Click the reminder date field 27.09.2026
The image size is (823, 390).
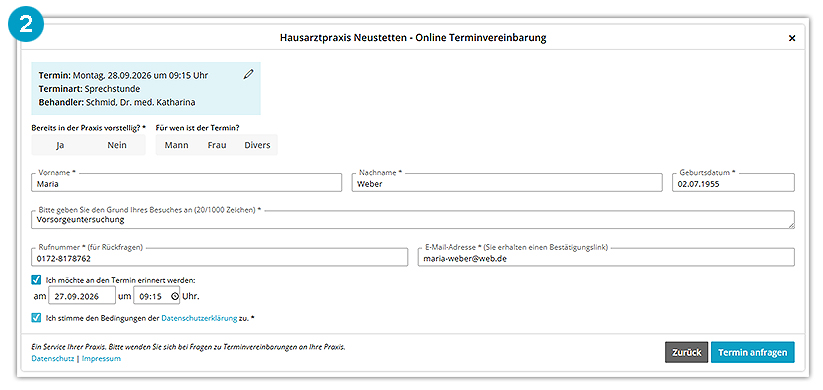click(x=82, y=296)
